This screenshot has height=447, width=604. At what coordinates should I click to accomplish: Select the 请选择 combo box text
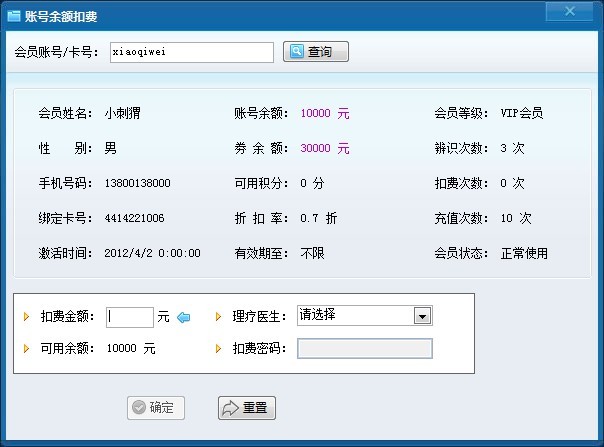point(355,316)
